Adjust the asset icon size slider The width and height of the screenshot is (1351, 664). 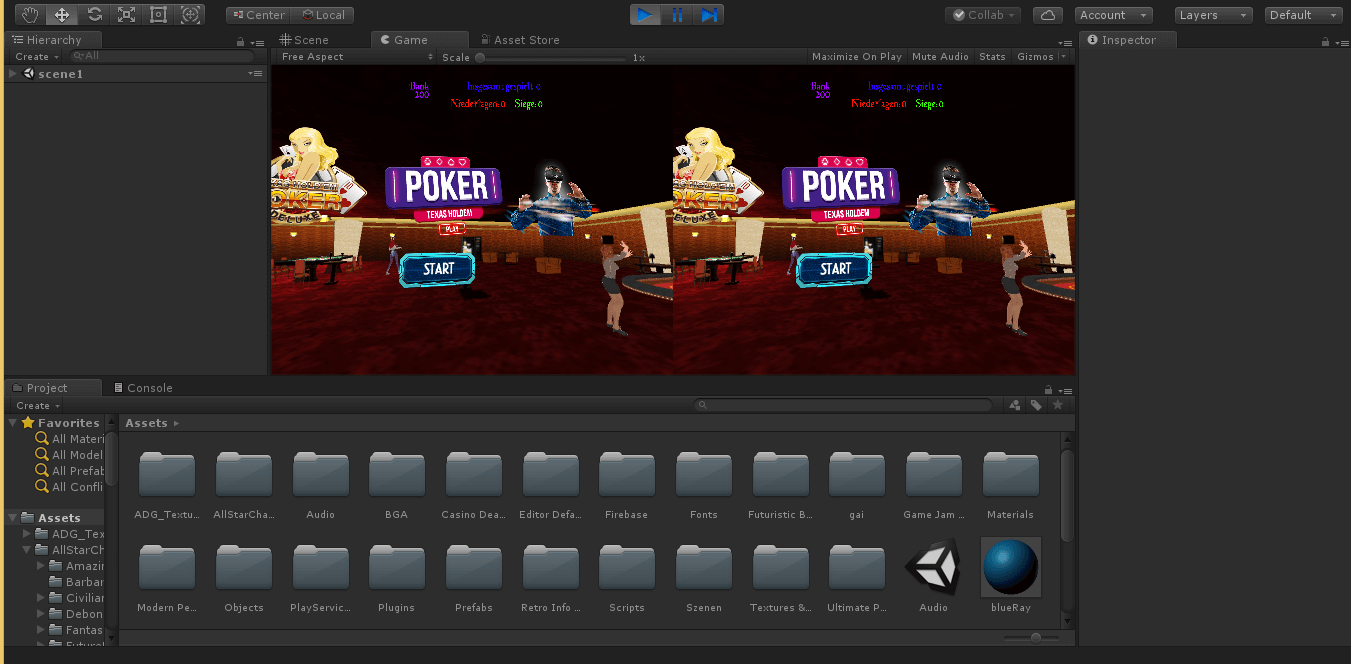[x=1036, y=637]
